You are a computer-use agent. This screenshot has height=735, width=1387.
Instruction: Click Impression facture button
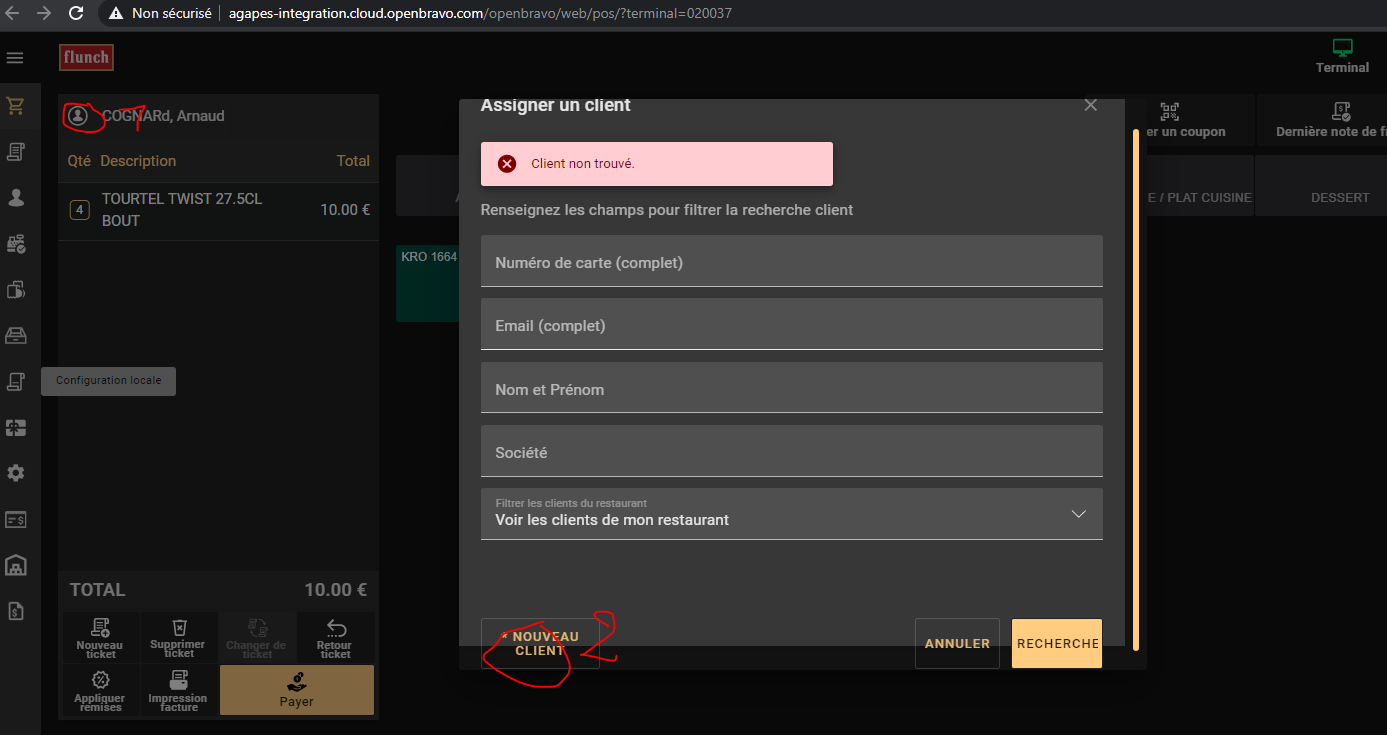(178, 690)
